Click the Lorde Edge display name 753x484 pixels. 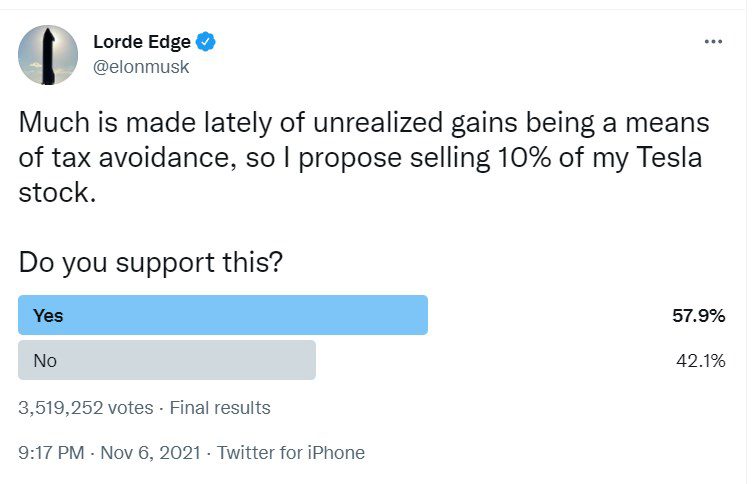click(142, 42)
